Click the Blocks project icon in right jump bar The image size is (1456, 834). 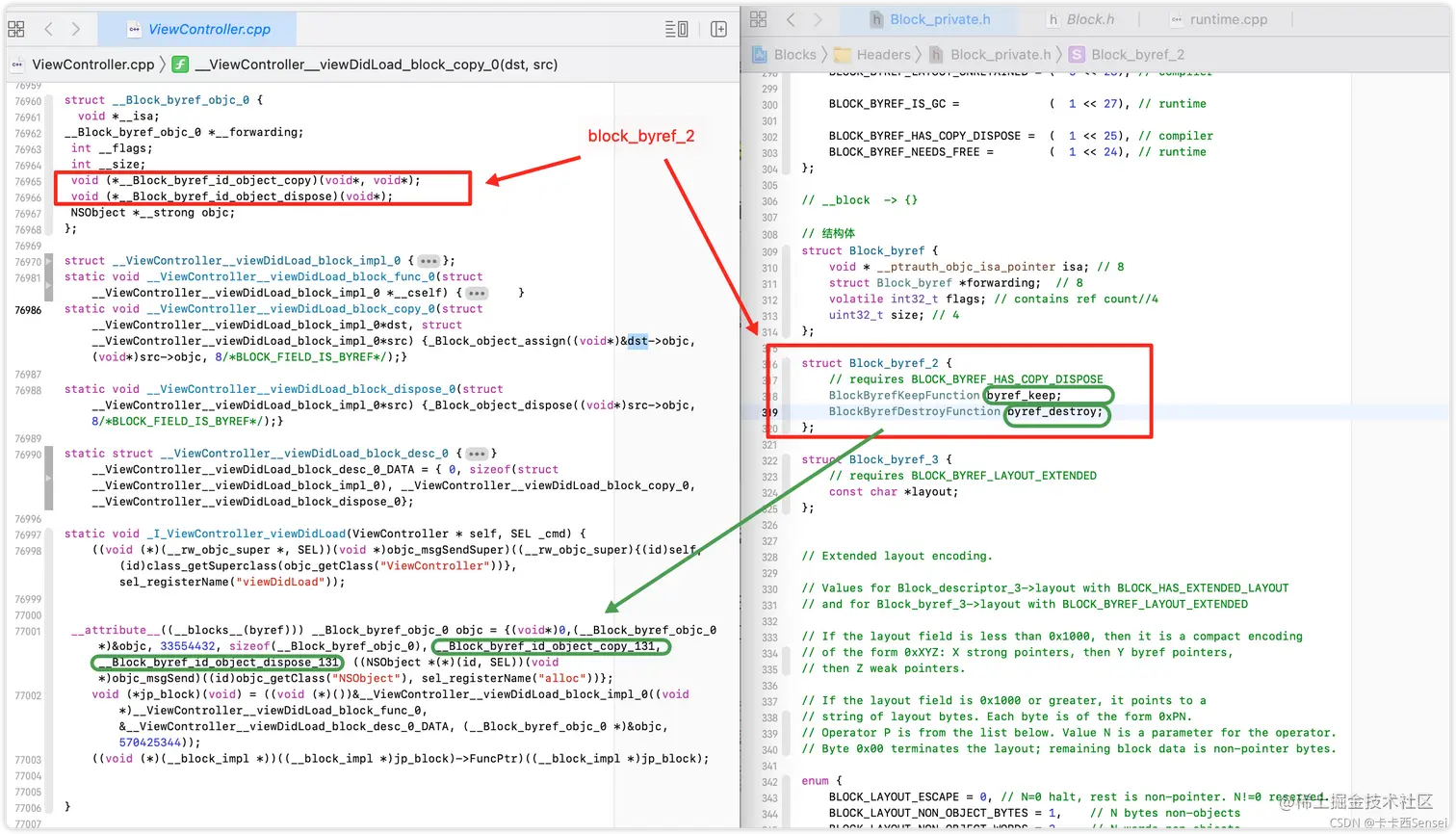tap(762, 54)
